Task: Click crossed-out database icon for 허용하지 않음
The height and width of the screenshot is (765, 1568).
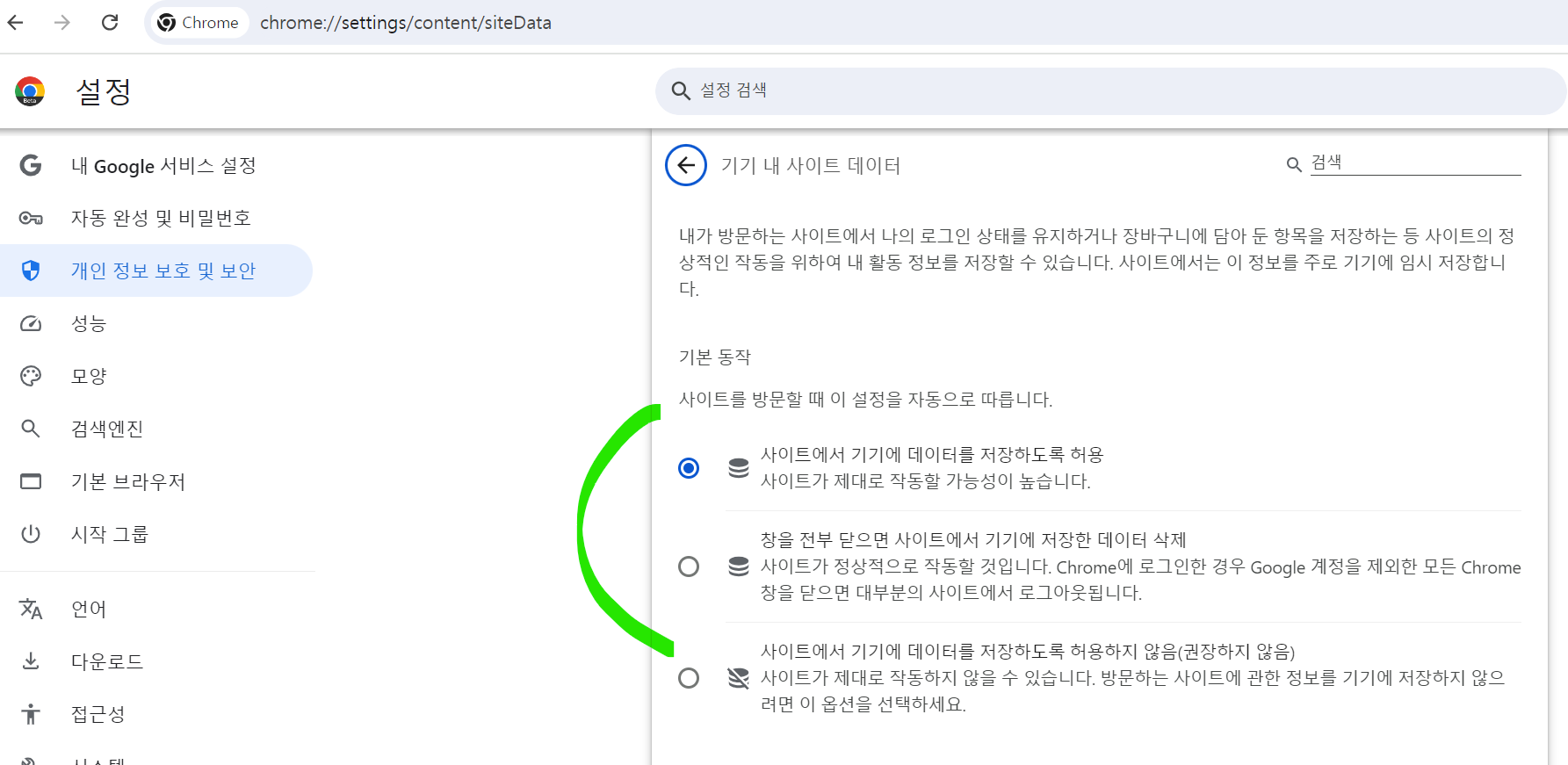Action: [x=739, y=678]
